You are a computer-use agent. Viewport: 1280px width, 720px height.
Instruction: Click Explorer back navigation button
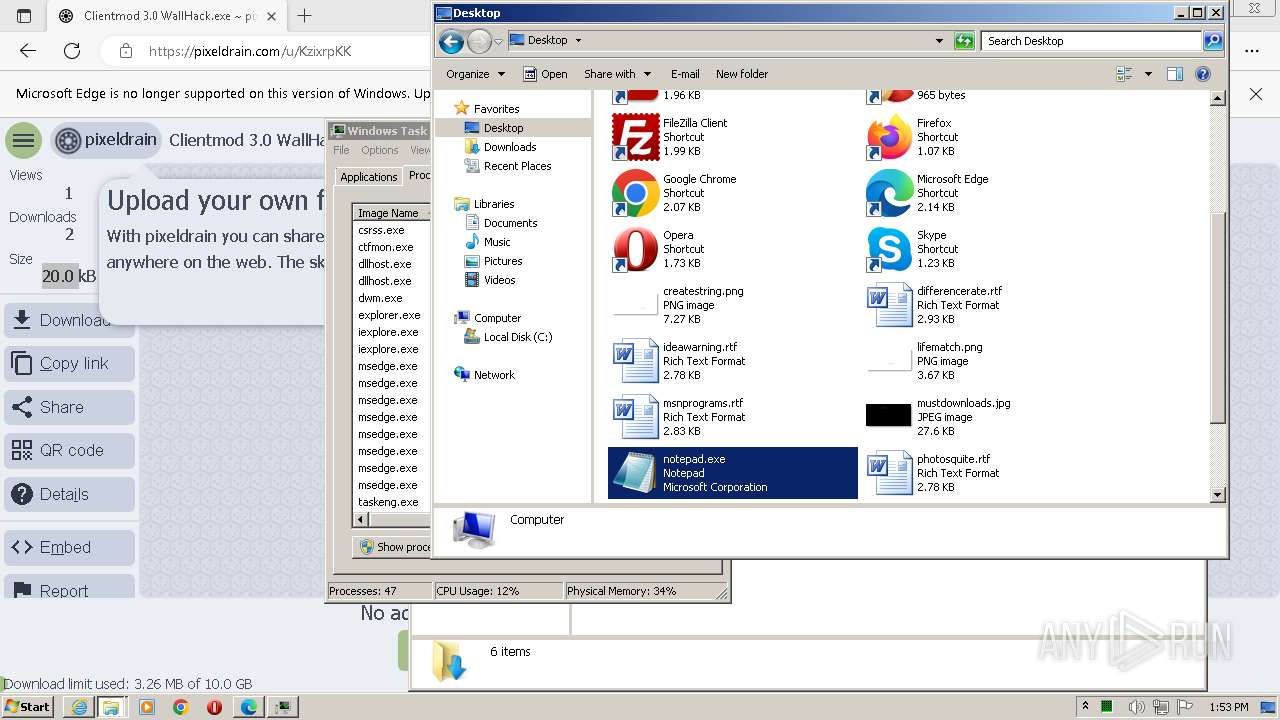[451, 41]
